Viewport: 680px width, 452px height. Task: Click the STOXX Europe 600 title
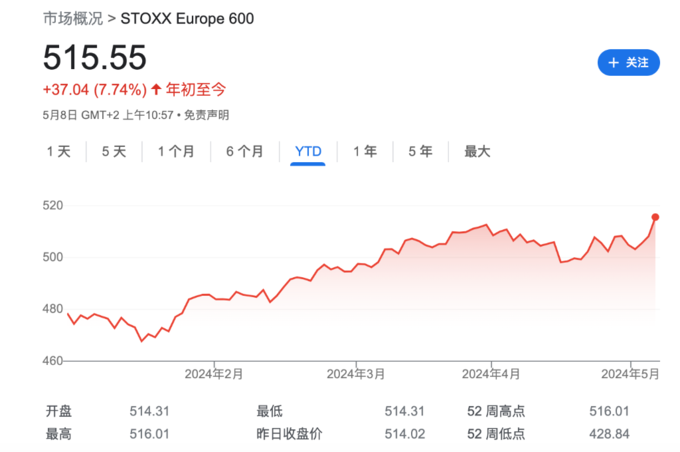(x=187, y=19)
